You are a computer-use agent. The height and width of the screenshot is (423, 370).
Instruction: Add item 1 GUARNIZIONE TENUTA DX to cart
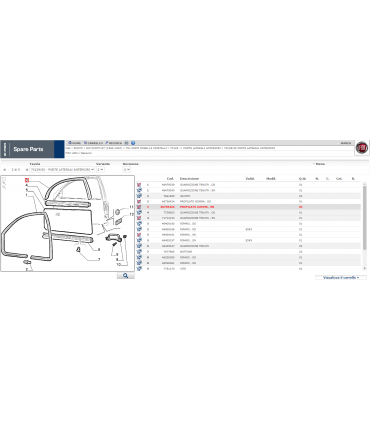point(139,185)
